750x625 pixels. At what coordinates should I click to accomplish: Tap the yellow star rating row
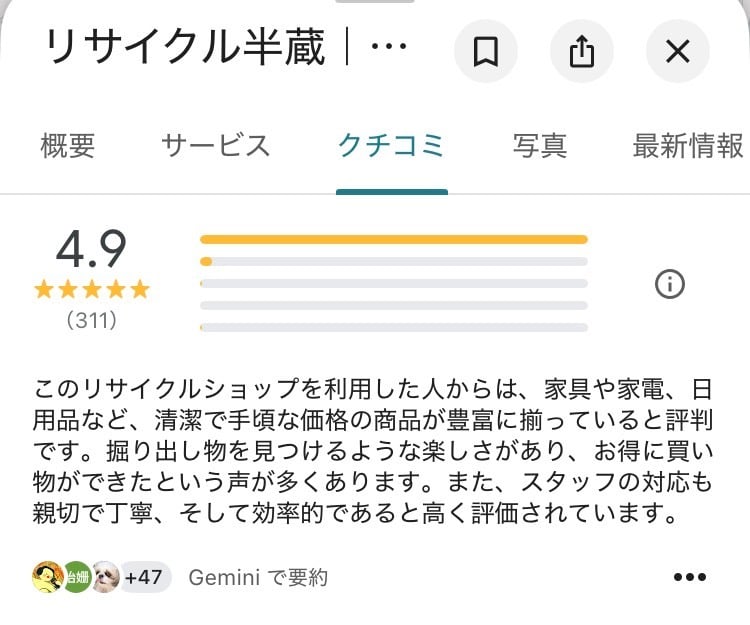click(91, 290)
